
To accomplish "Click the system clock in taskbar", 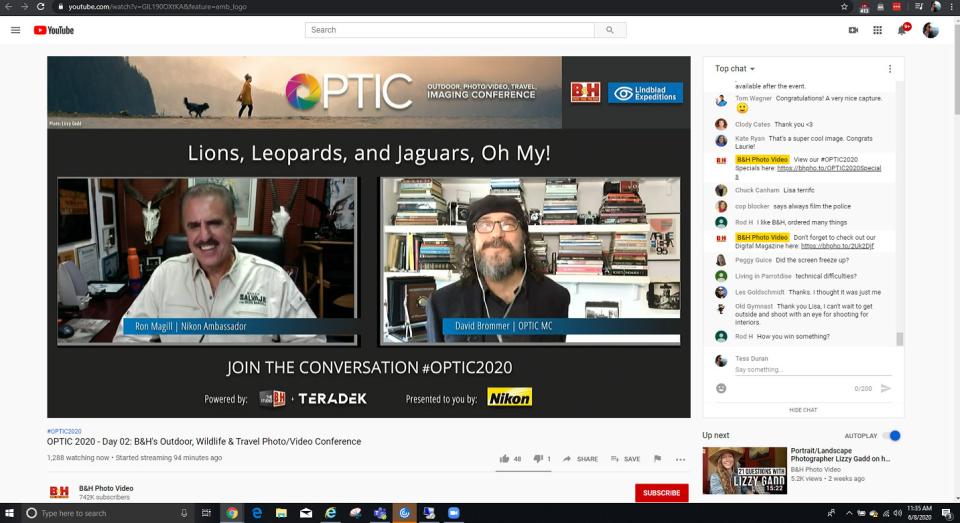I will (919, 513).
